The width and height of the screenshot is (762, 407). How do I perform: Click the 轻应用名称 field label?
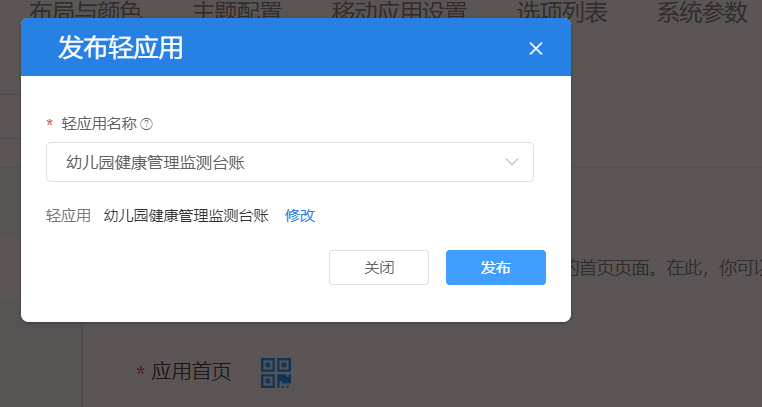point(99,124)
